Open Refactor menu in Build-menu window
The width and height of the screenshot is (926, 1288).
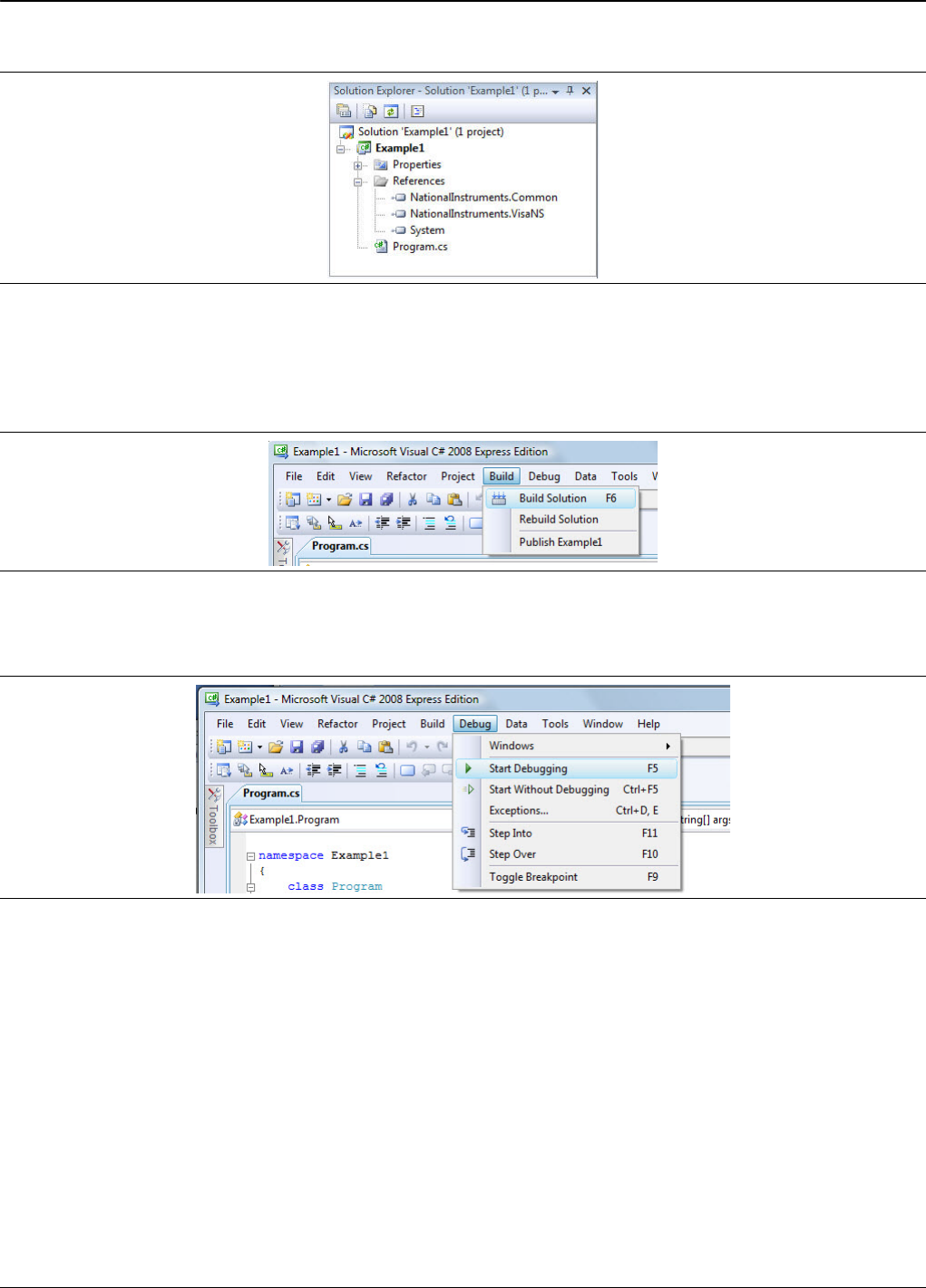pyautogui.click(x=406, y=476)
